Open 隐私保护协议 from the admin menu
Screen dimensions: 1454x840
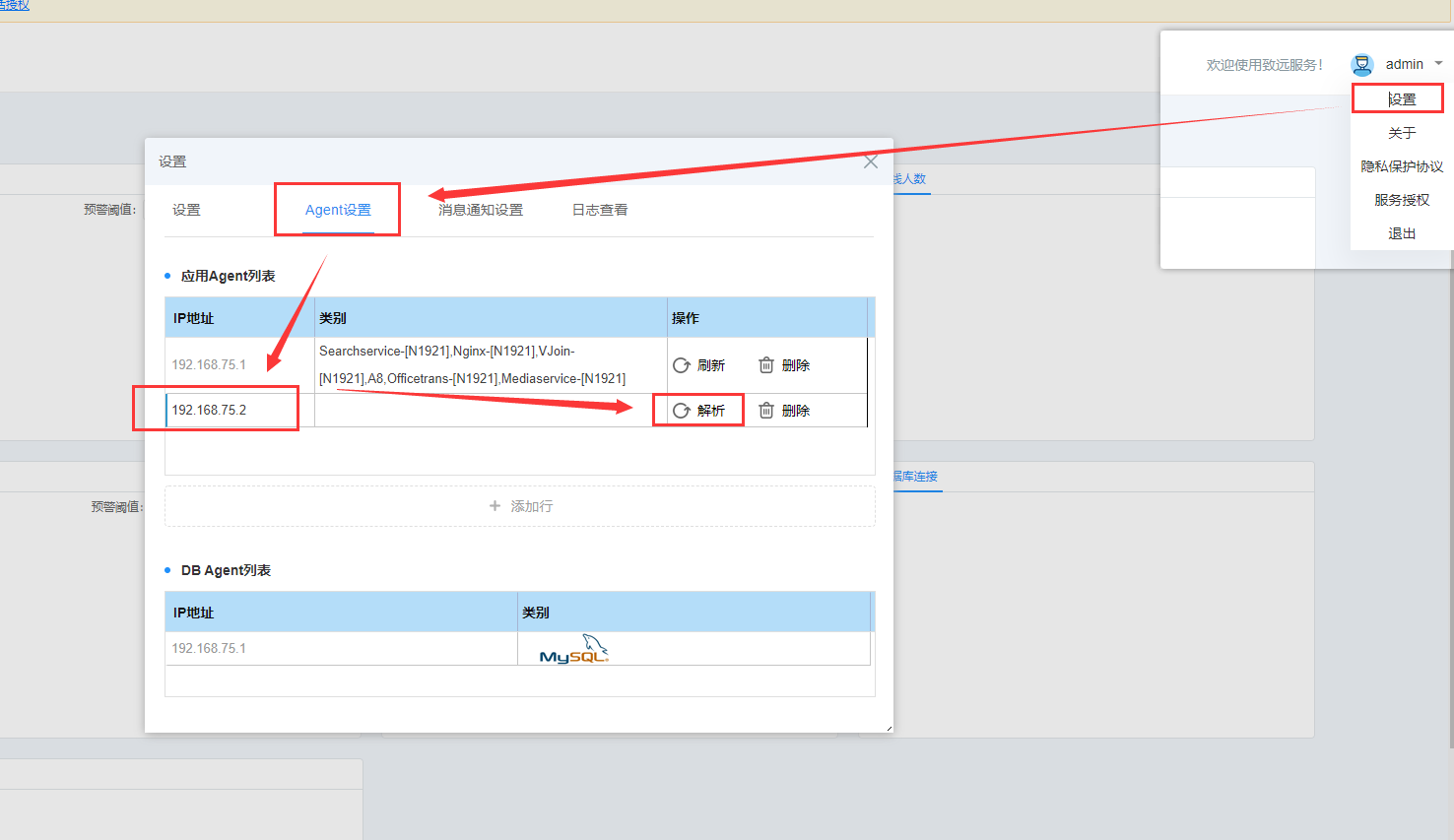(1402, 166)
